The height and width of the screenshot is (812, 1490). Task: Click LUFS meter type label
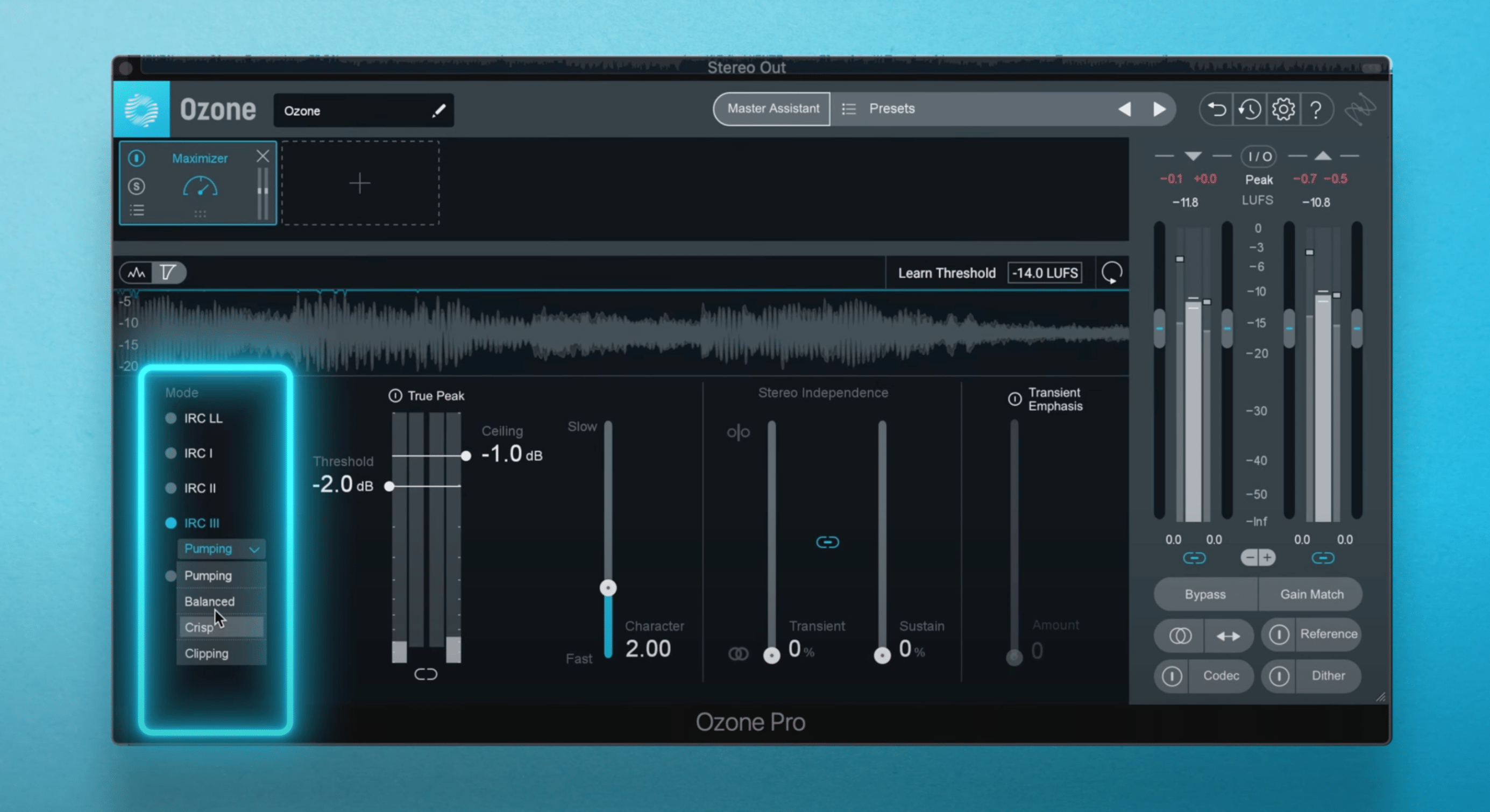click(1258, 200)
